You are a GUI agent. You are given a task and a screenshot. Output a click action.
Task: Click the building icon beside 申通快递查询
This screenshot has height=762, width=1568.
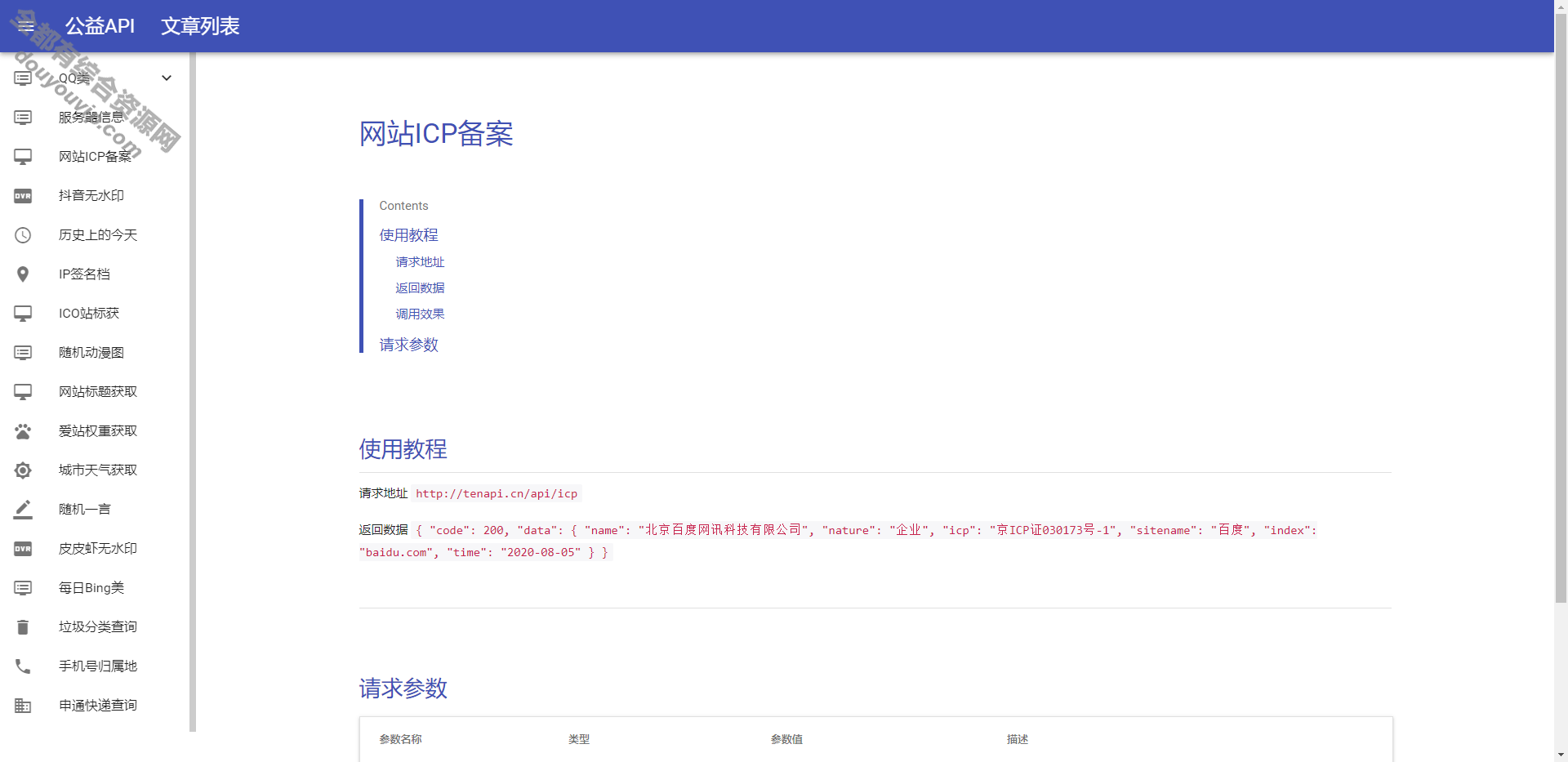[23, 706]
